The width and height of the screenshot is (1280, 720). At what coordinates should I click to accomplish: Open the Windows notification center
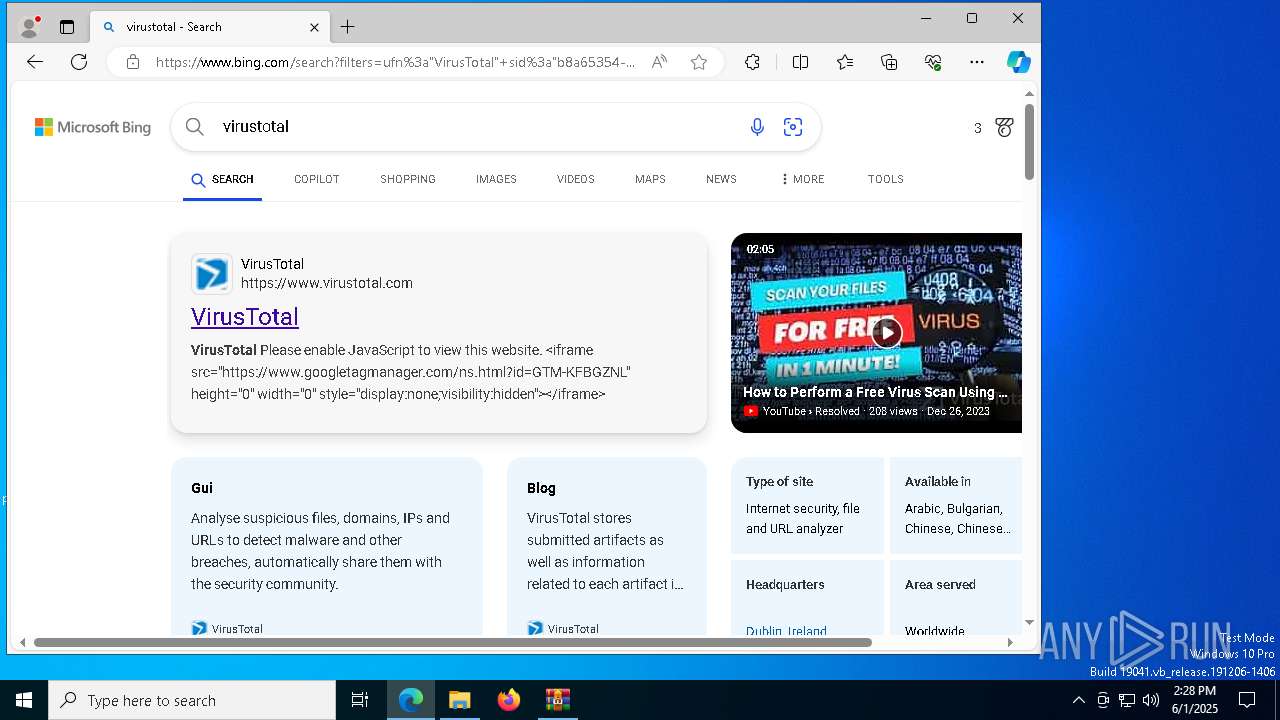[x=1247, y=700]
